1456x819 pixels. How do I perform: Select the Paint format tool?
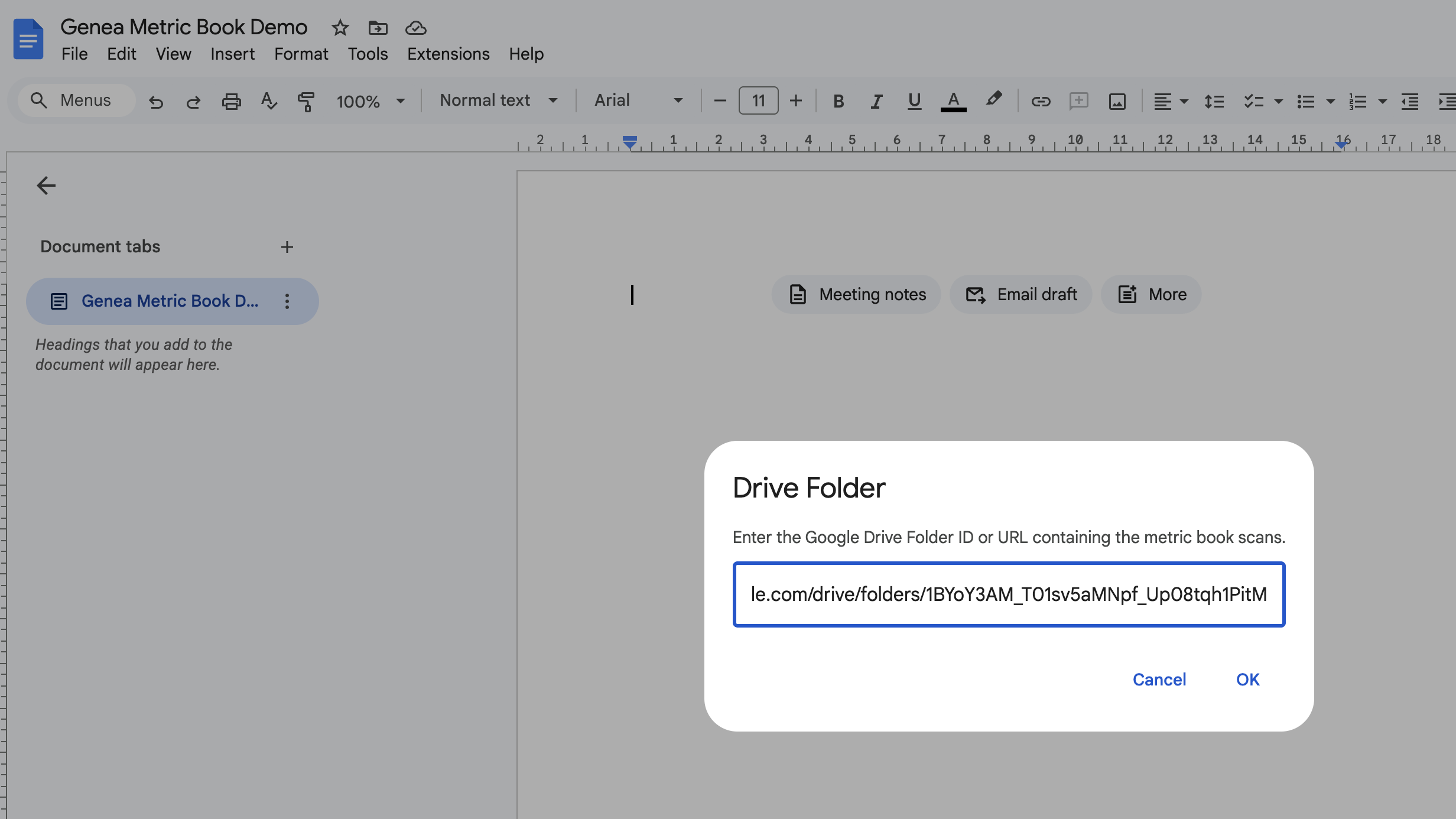tap(307, 100)
